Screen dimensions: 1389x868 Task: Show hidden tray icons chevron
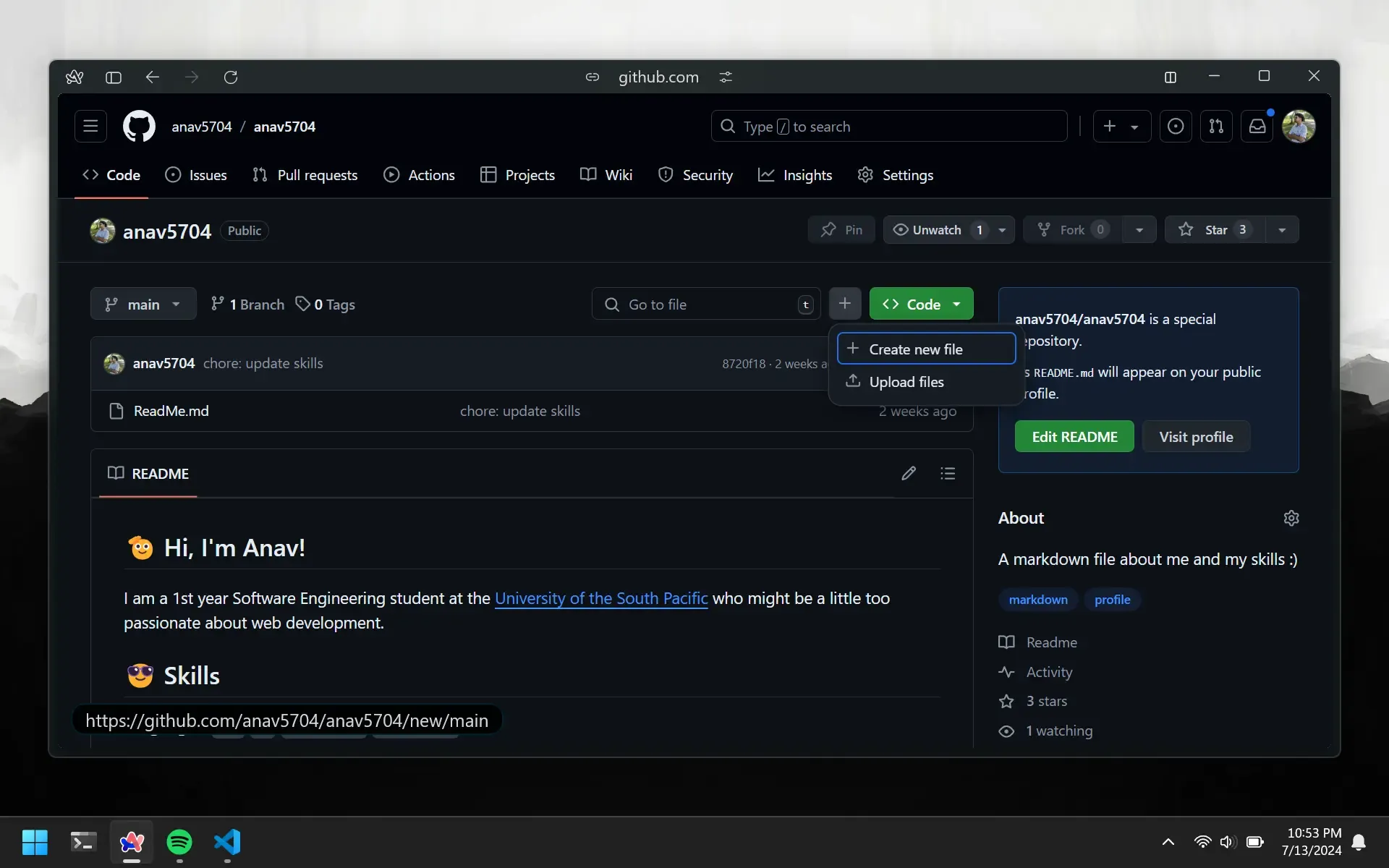1168,842
